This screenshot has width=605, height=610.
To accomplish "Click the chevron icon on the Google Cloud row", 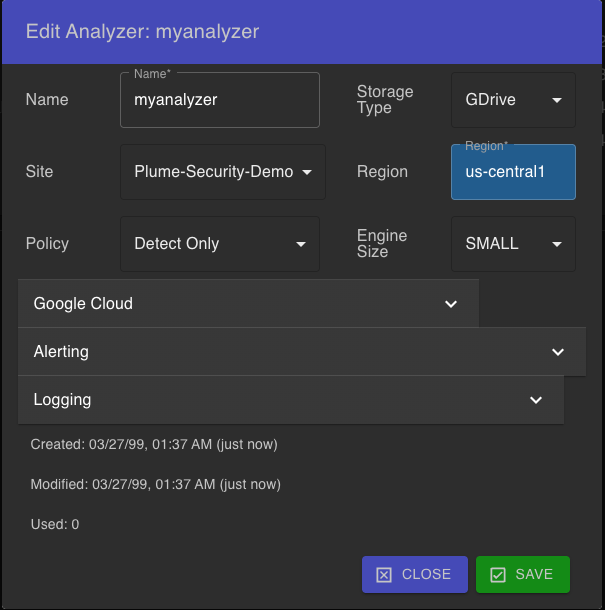I will tap(451, 304).
